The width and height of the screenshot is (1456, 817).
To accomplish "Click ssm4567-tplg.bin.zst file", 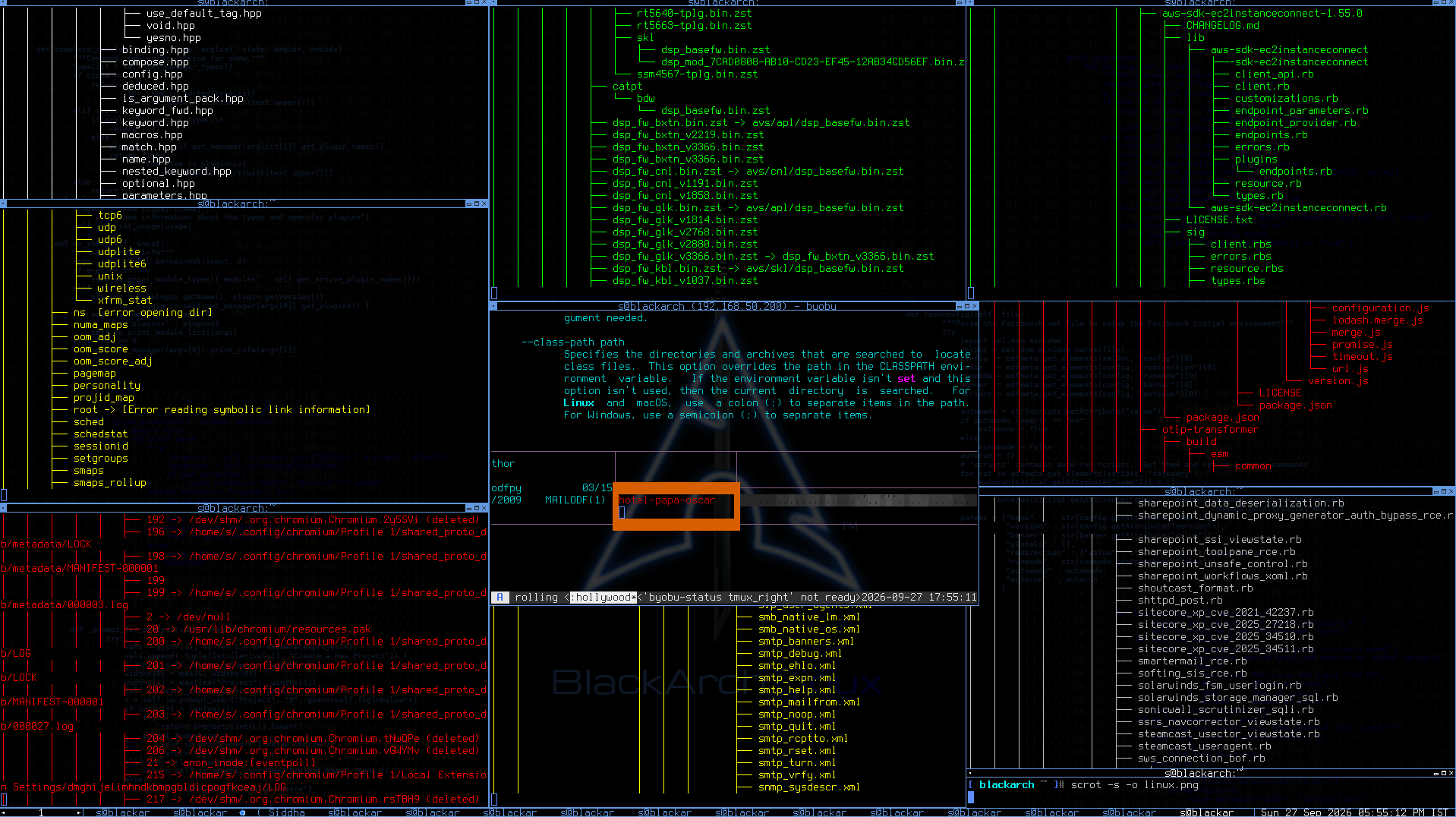I will (697, 74).
